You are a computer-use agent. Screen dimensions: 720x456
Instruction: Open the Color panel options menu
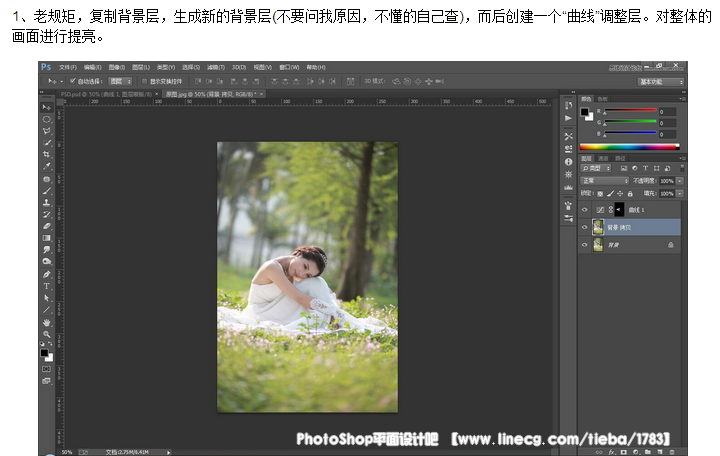[682, 99]
